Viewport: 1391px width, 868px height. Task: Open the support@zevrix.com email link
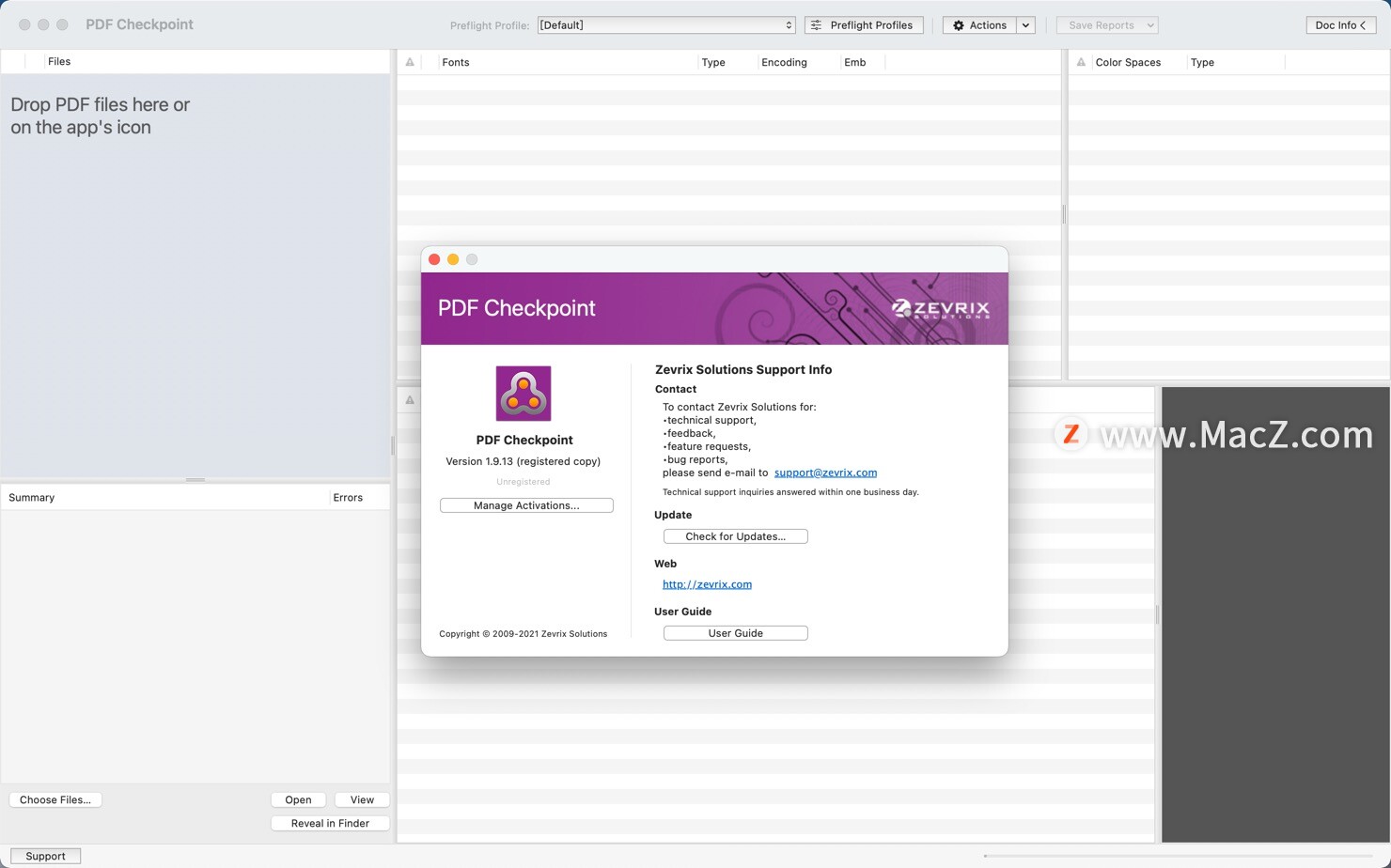click(x=825, y=473)
